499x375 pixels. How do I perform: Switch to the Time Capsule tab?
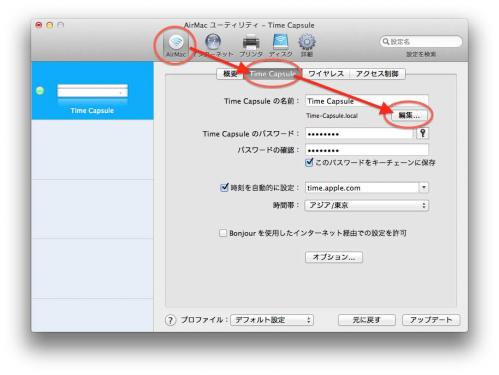pos(273,74)
